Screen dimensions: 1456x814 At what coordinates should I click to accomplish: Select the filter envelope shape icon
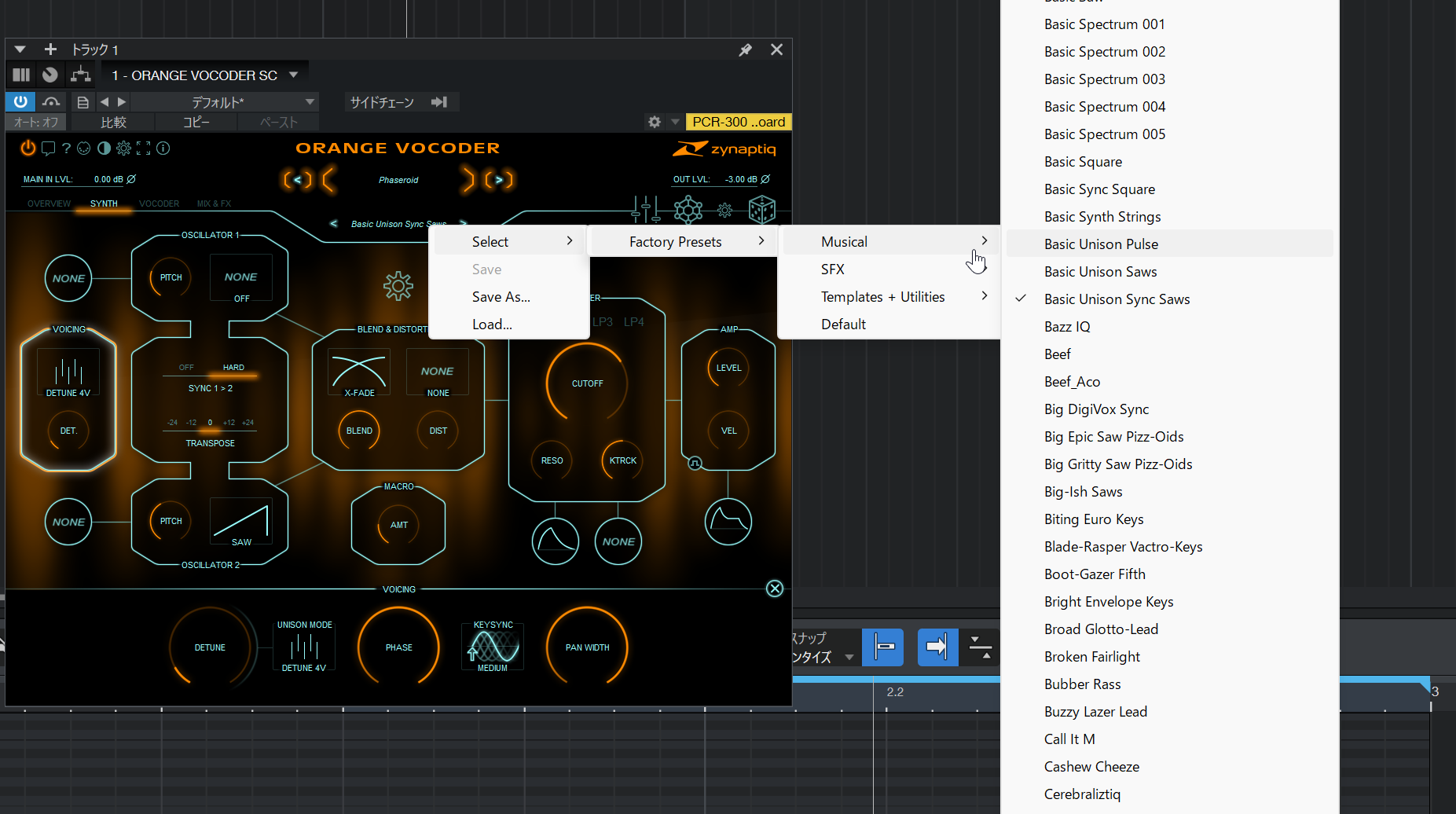pos(556,541)
